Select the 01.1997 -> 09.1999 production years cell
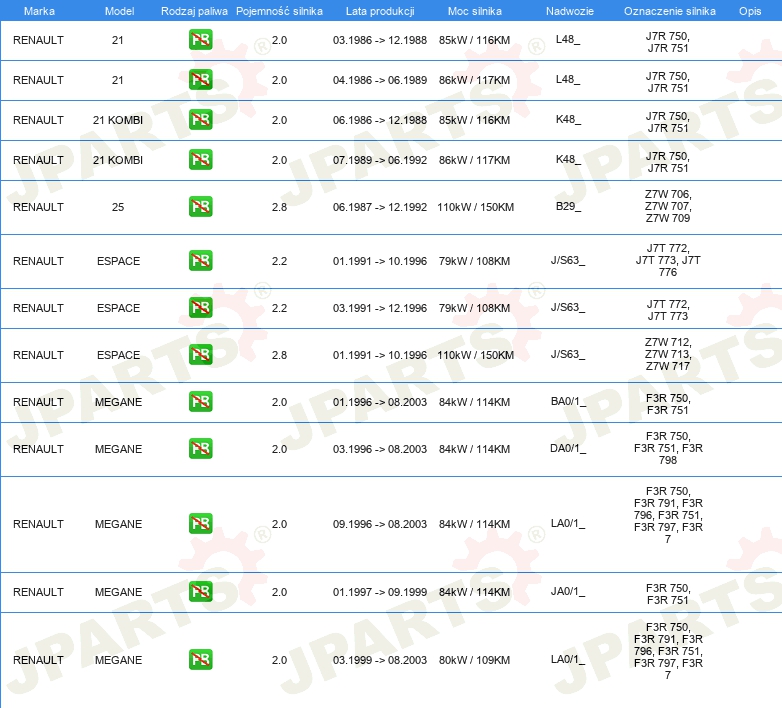Image resolution: width=782 pixels, height=708 pixels. tap(380, 592)
